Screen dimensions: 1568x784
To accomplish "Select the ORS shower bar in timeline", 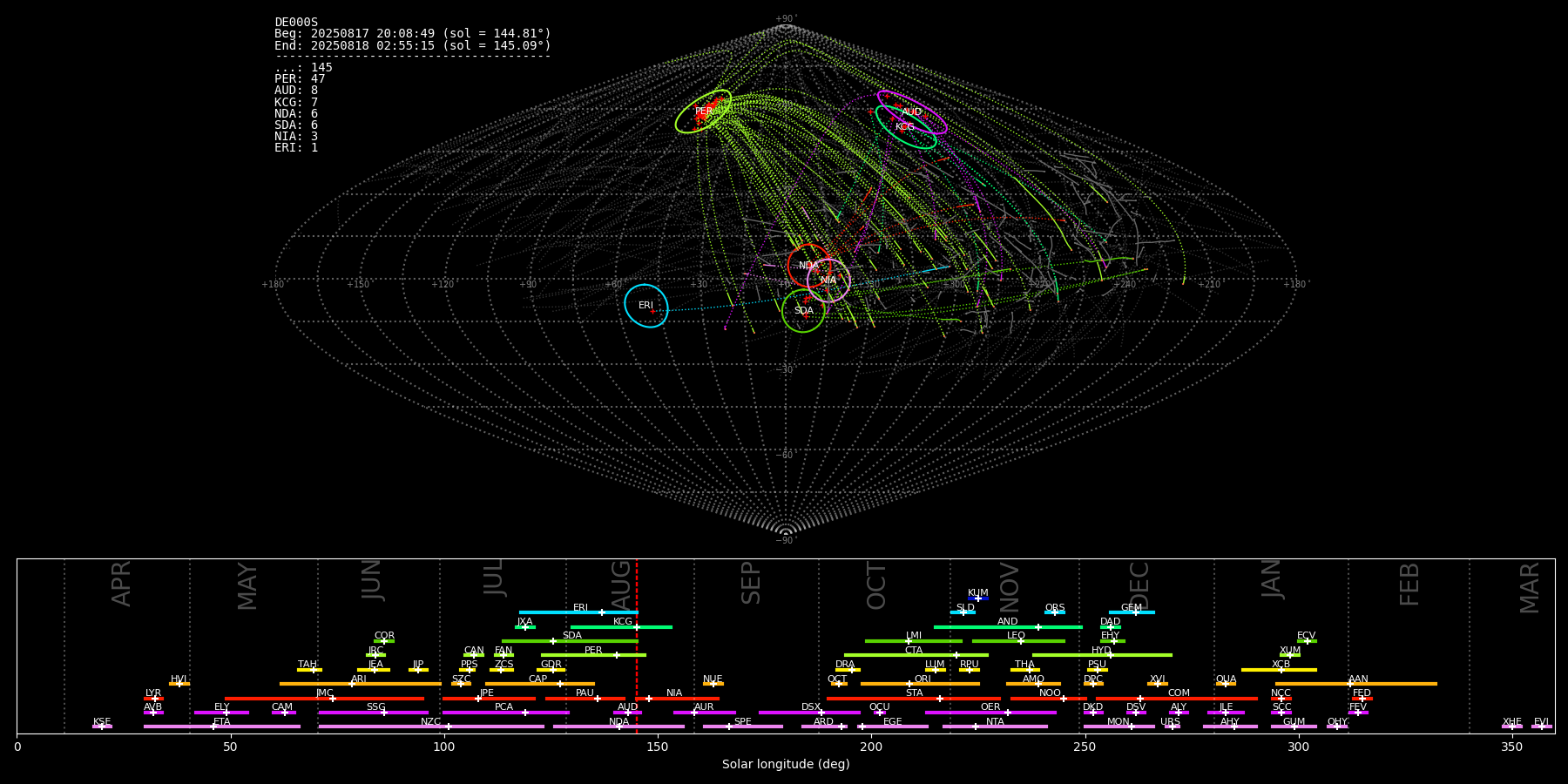I will pos(1055,612).
